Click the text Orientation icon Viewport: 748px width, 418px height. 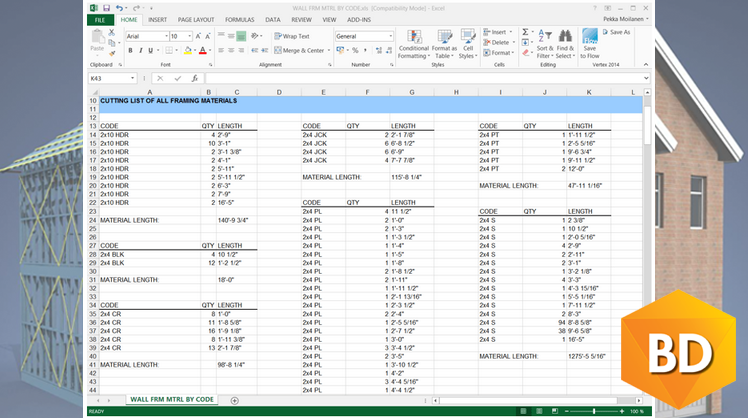255,36
